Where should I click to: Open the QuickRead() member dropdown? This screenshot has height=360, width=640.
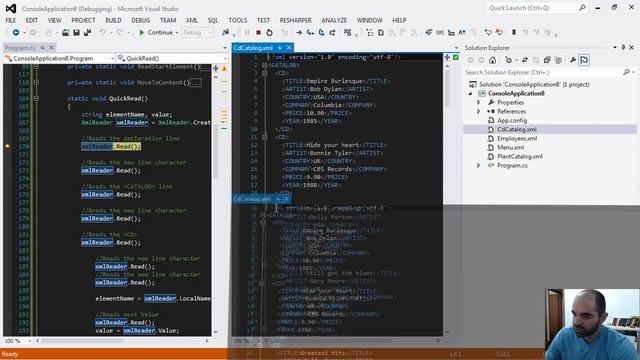pos(172,58)
